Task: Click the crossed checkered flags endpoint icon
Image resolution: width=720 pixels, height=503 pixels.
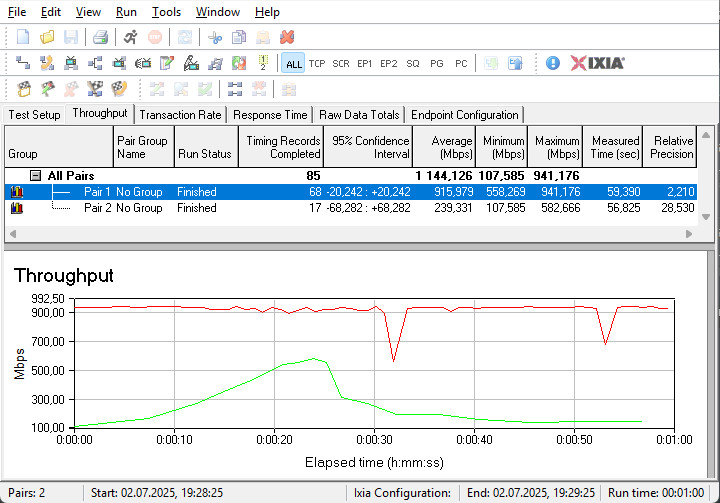Action: pyautogui.click(x=95, y=89)
